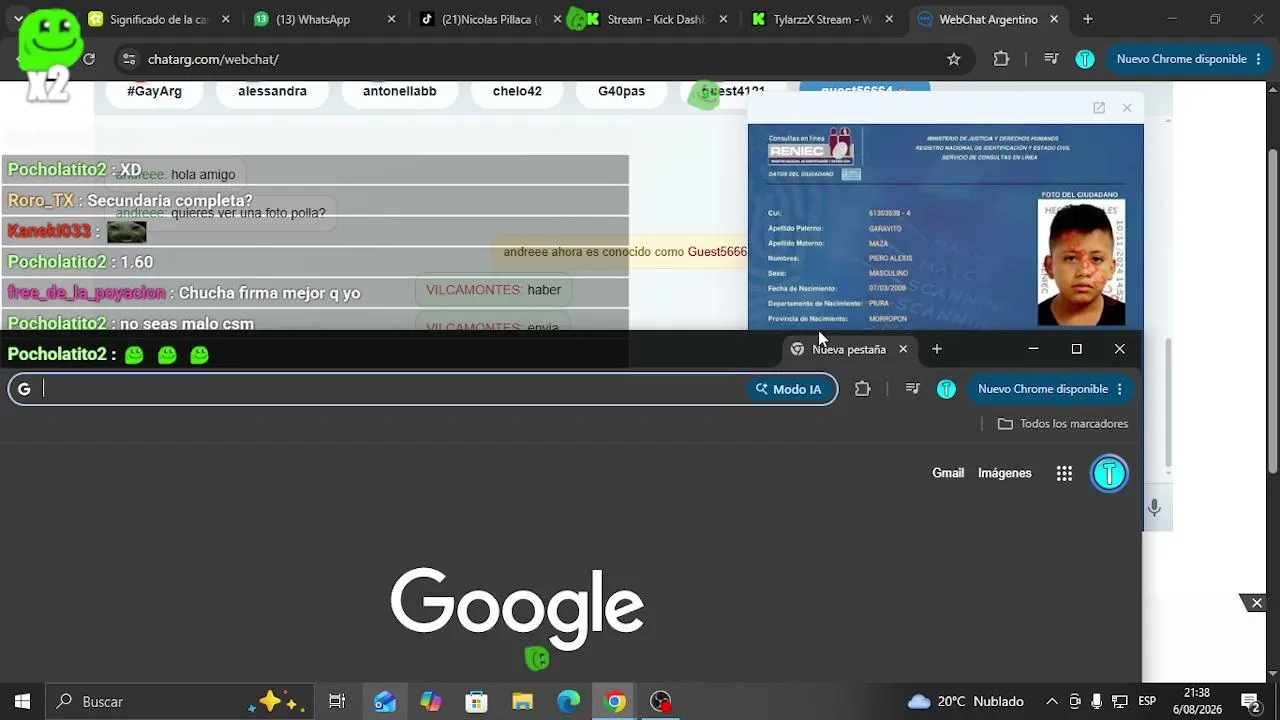Screen dimensions: 1280x720
Task: Open media controls in the front Chrome window
Action: coord(912,389)
